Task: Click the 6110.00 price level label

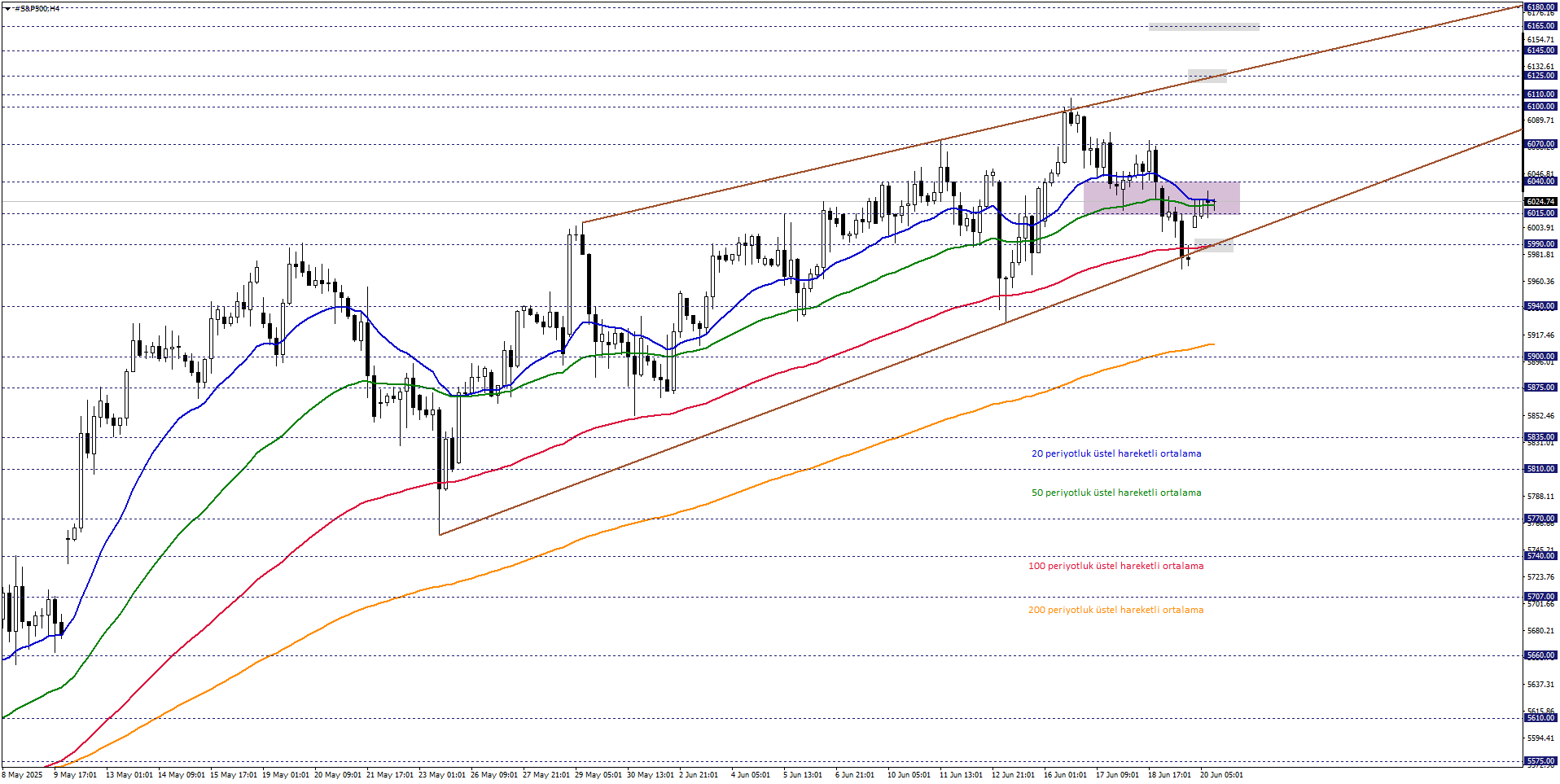Action: (1540, 94)
